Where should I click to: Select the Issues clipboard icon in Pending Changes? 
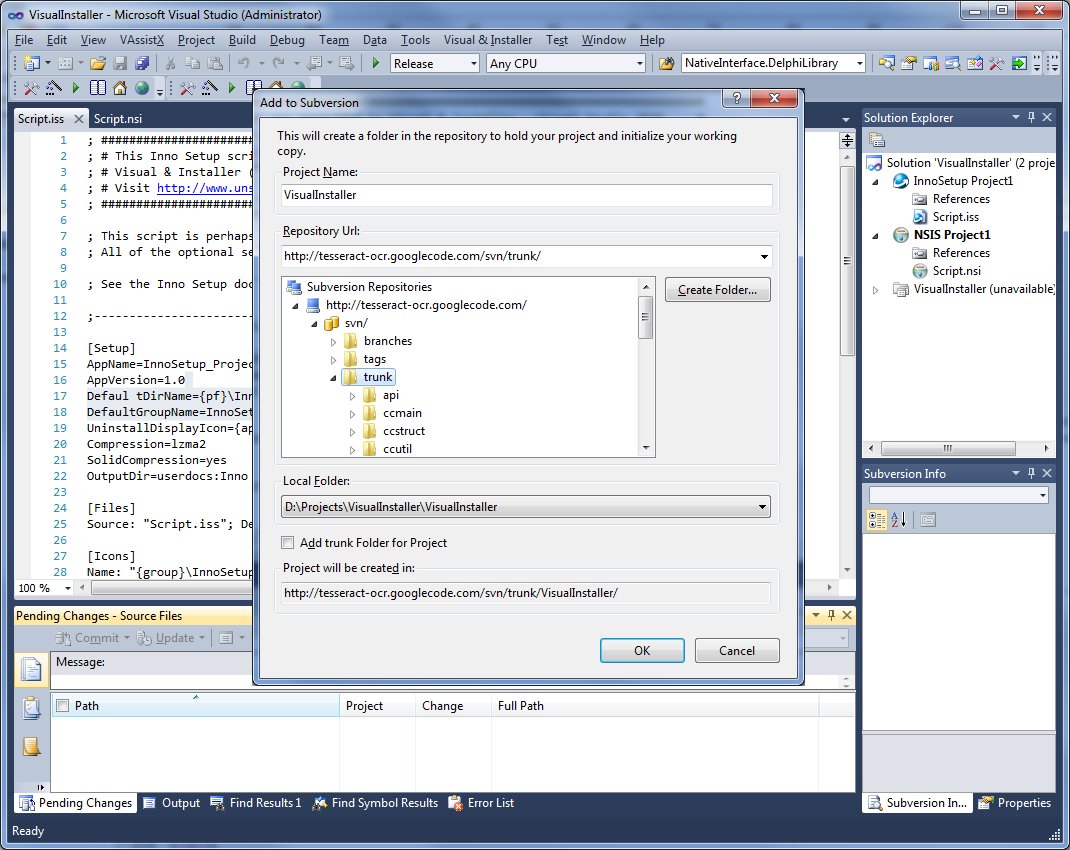click(31, 708)
